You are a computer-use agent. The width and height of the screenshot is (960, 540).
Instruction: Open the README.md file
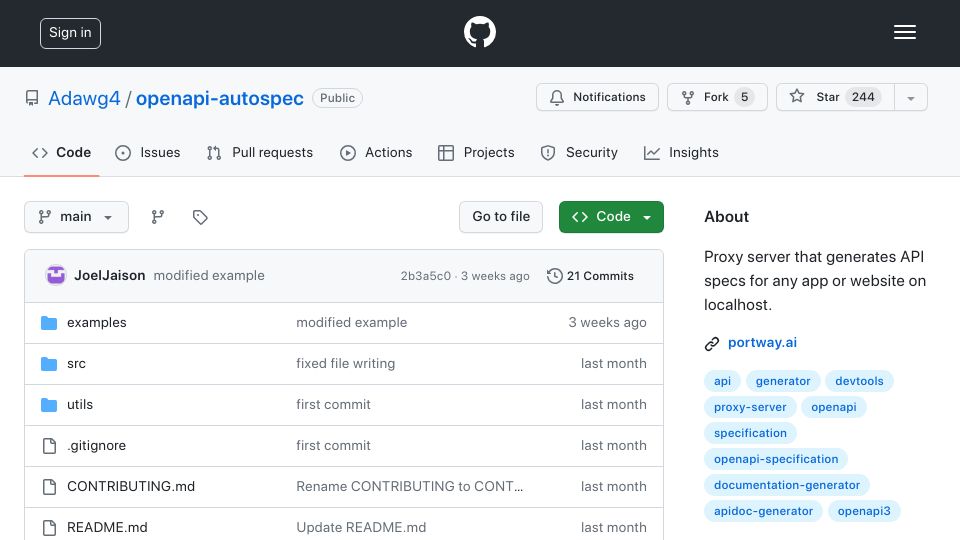pos(107,528)
